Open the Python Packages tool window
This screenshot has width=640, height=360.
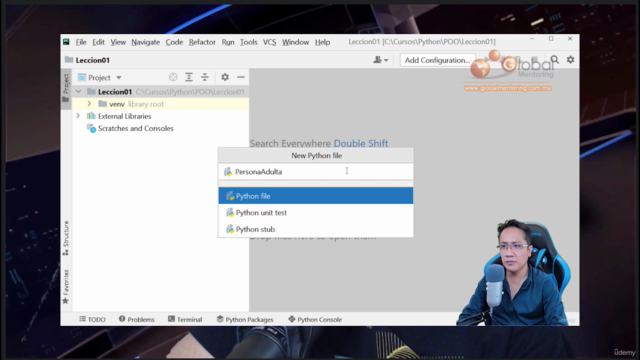click(245, 319)
